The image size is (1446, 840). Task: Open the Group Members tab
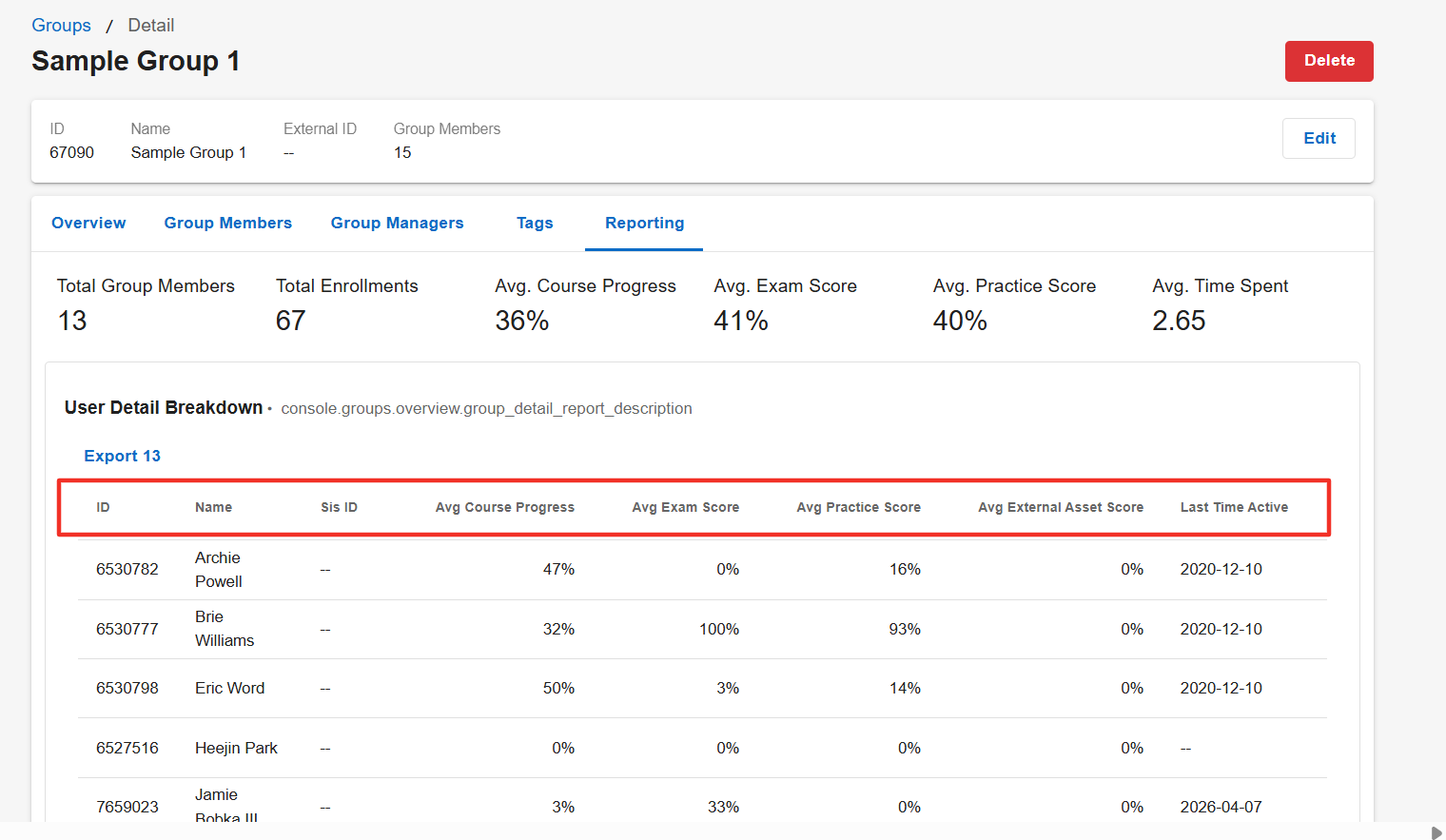(228, 223)
